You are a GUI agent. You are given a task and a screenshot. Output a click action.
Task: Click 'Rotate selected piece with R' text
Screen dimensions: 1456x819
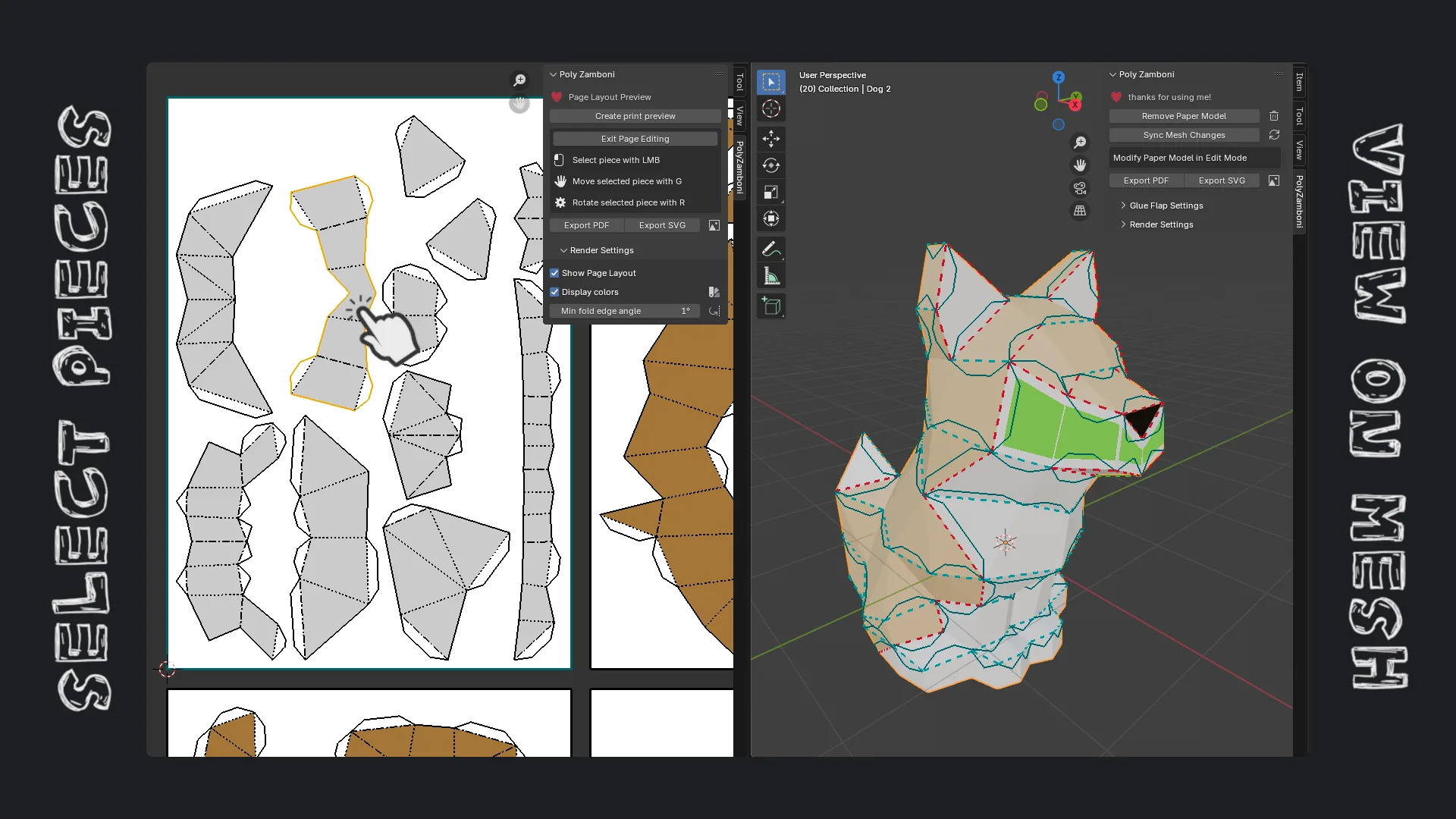click(628, 202)
